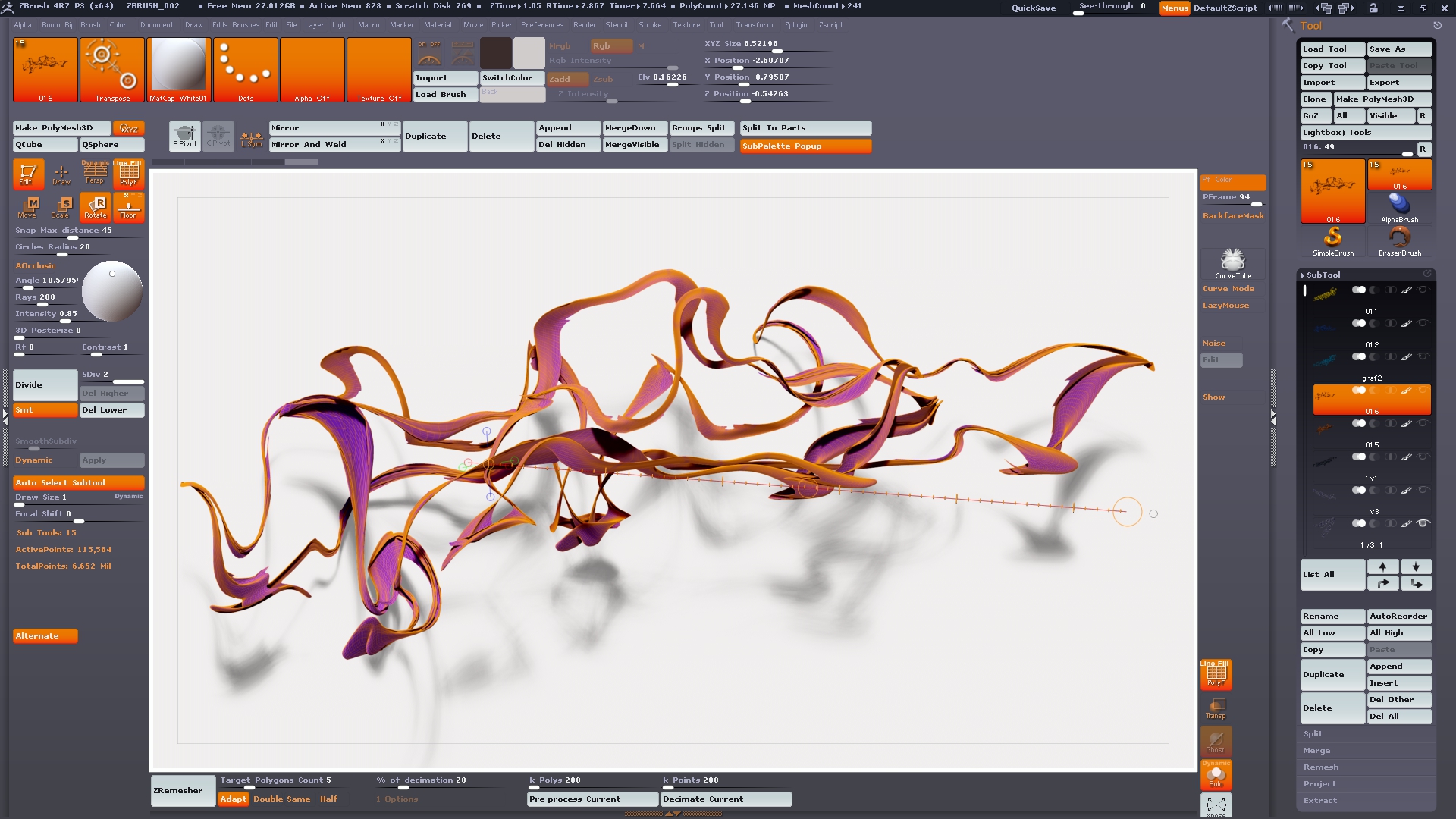Click the ZRemesher button
1456x819 pixels.
click(183, 790)
